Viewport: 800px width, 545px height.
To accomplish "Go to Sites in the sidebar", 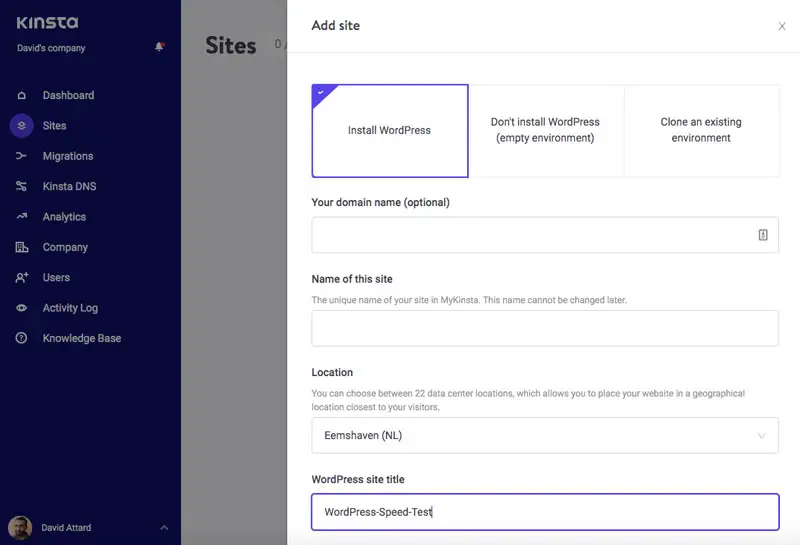I will tap(55, 126).
